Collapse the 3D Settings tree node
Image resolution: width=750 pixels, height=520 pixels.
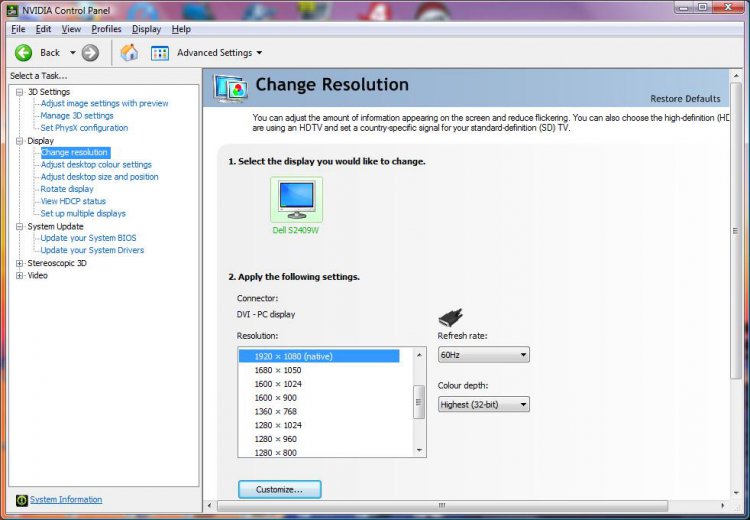tap(19, 92)
